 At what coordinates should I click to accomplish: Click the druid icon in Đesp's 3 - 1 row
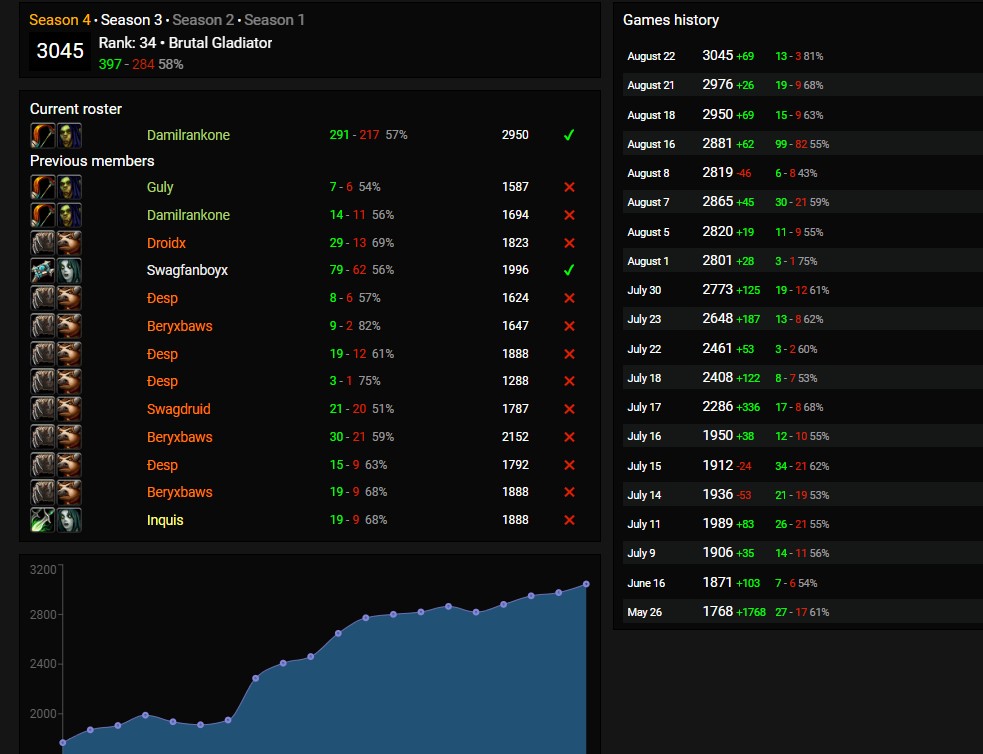(x=43, y=382)
